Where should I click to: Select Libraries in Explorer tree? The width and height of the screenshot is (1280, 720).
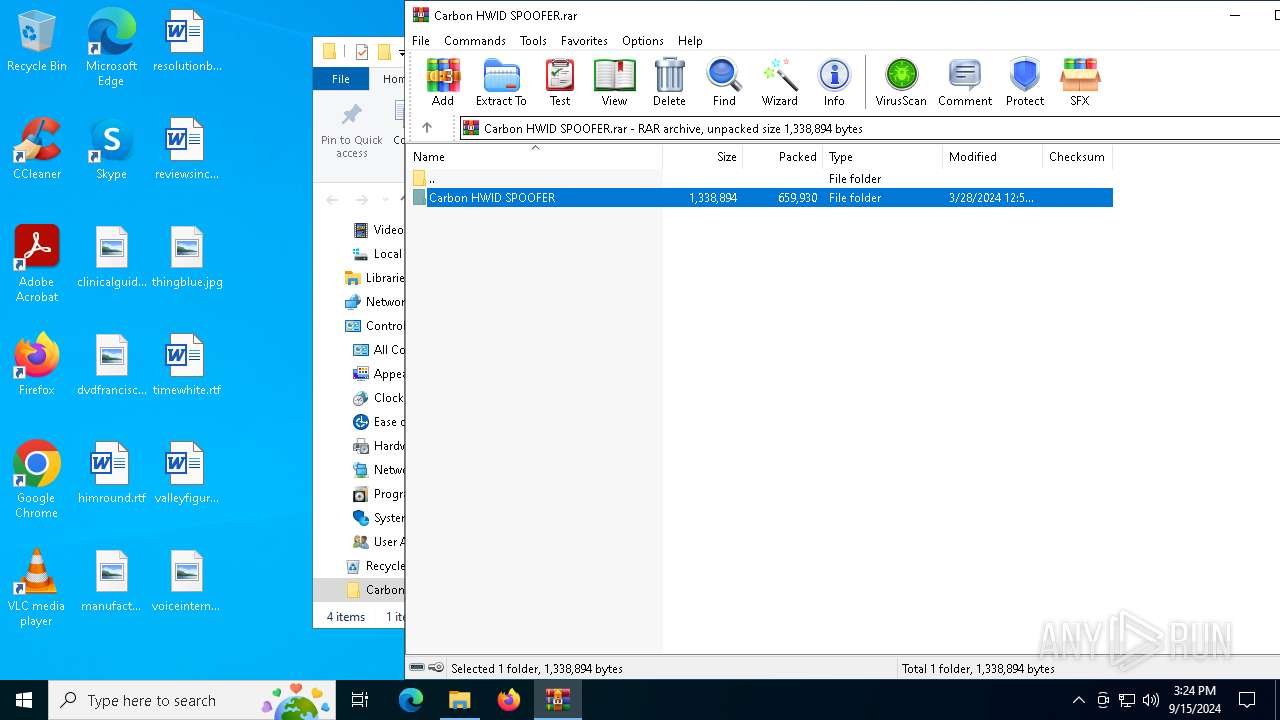(x=374, y=278)
